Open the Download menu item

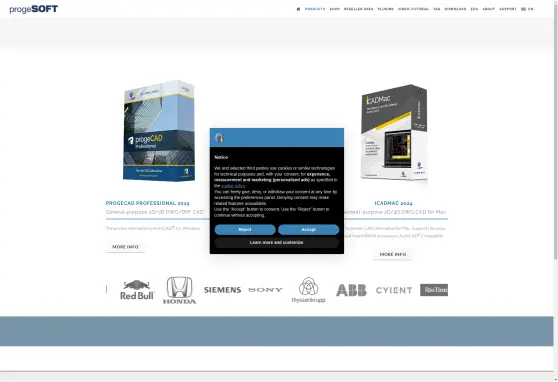(455, 9)
